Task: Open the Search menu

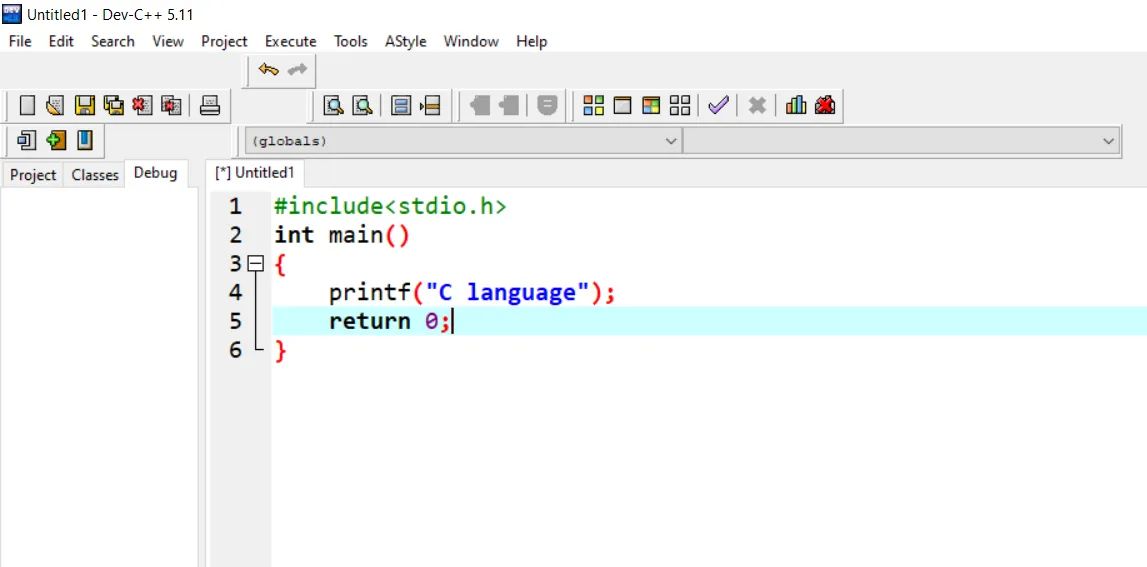Action: (113, 42)
